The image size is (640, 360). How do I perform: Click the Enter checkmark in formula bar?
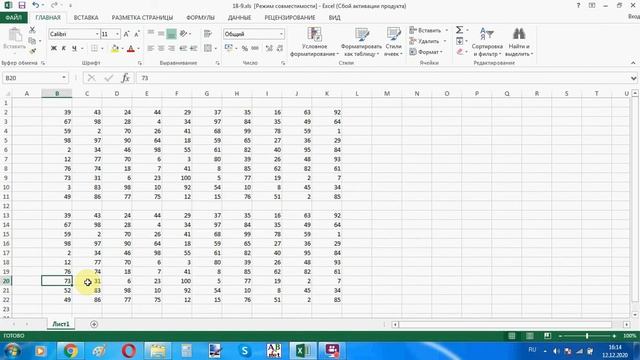coord(109,78)
